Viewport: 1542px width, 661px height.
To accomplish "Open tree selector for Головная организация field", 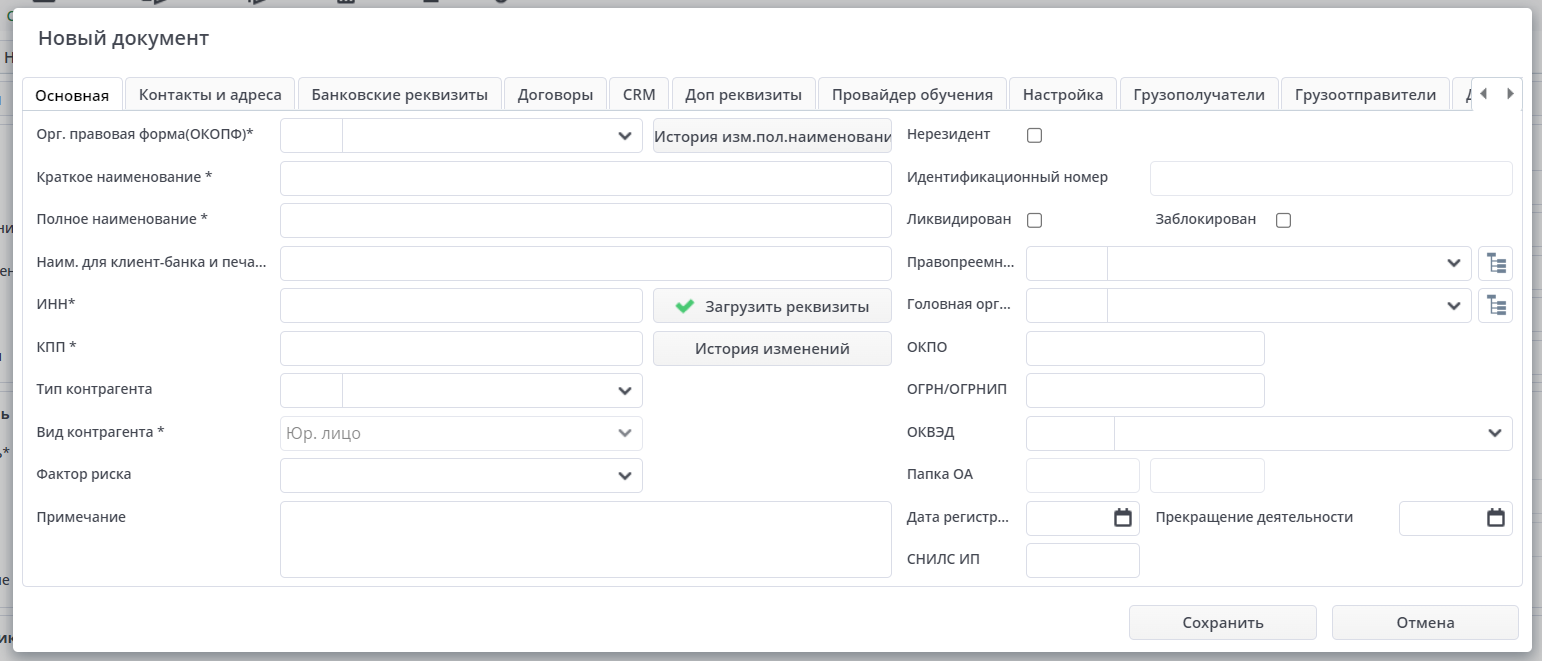I will click(1495, 305).
